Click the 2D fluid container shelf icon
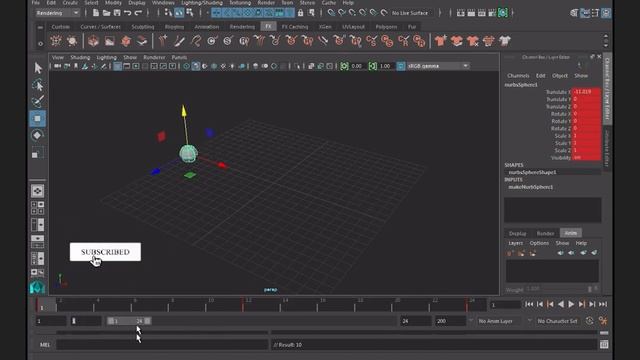The height and width of the screenshot is (360, 640). tap(109, 41)
